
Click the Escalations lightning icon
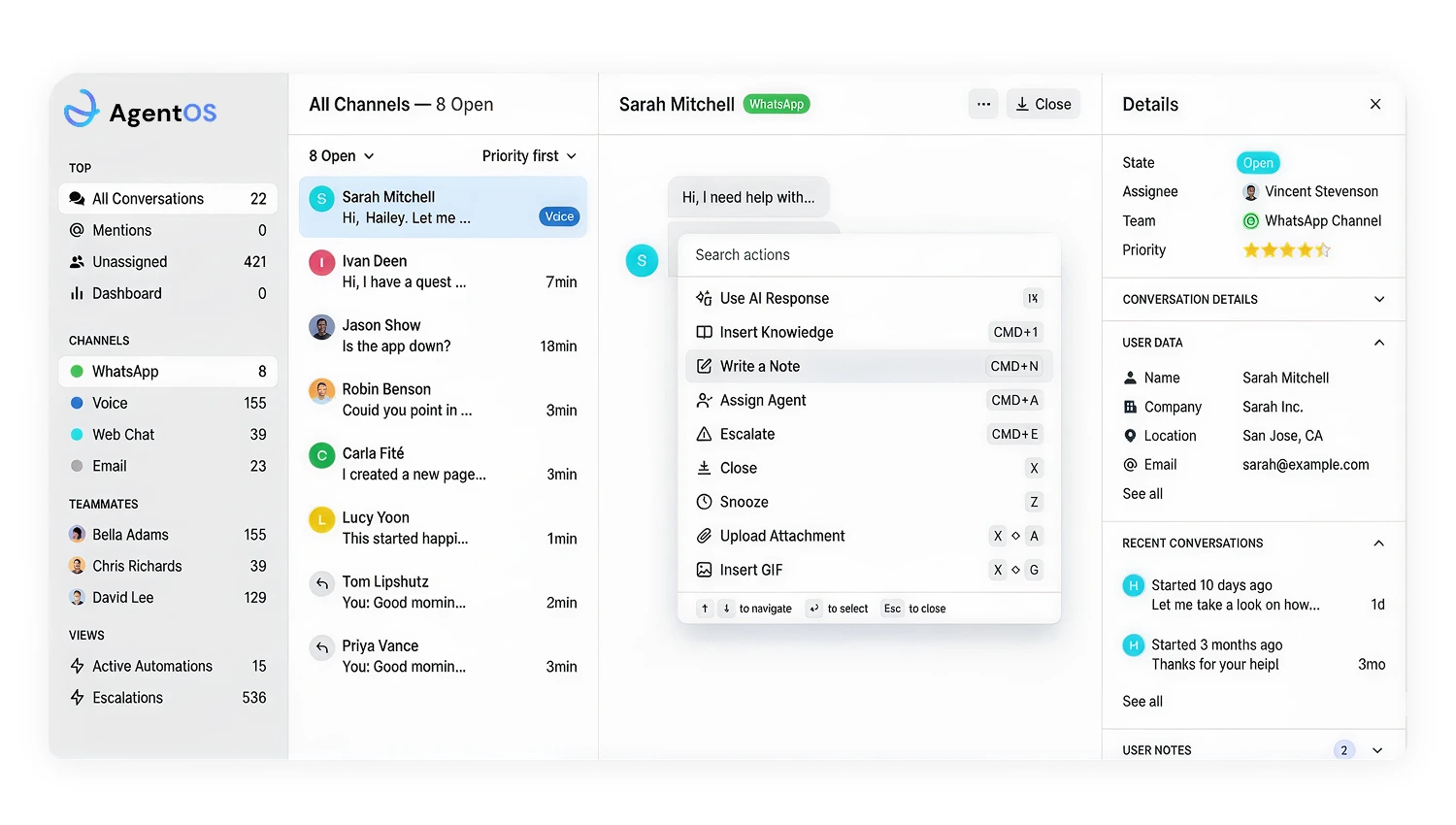coord(77,697)
